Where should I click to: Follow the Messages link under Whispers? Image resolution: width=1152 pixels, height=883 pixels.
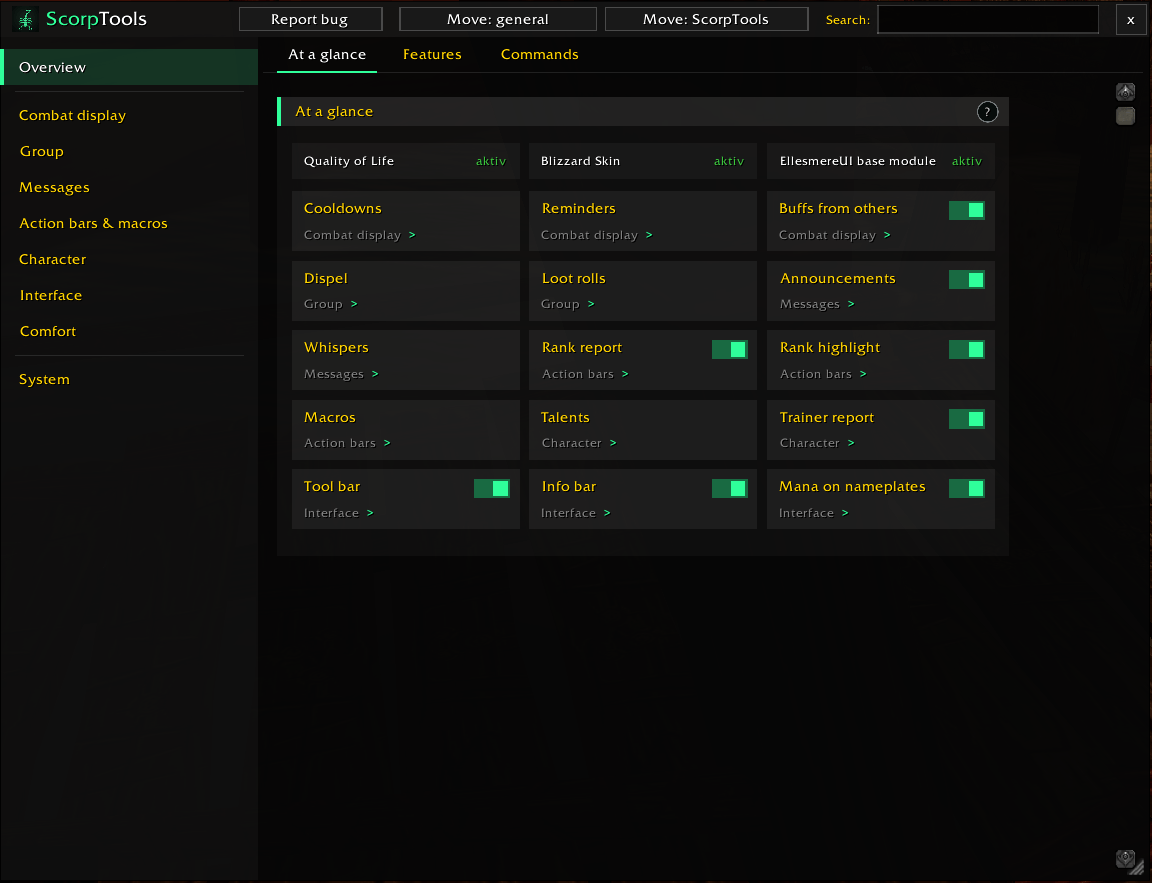341,374
